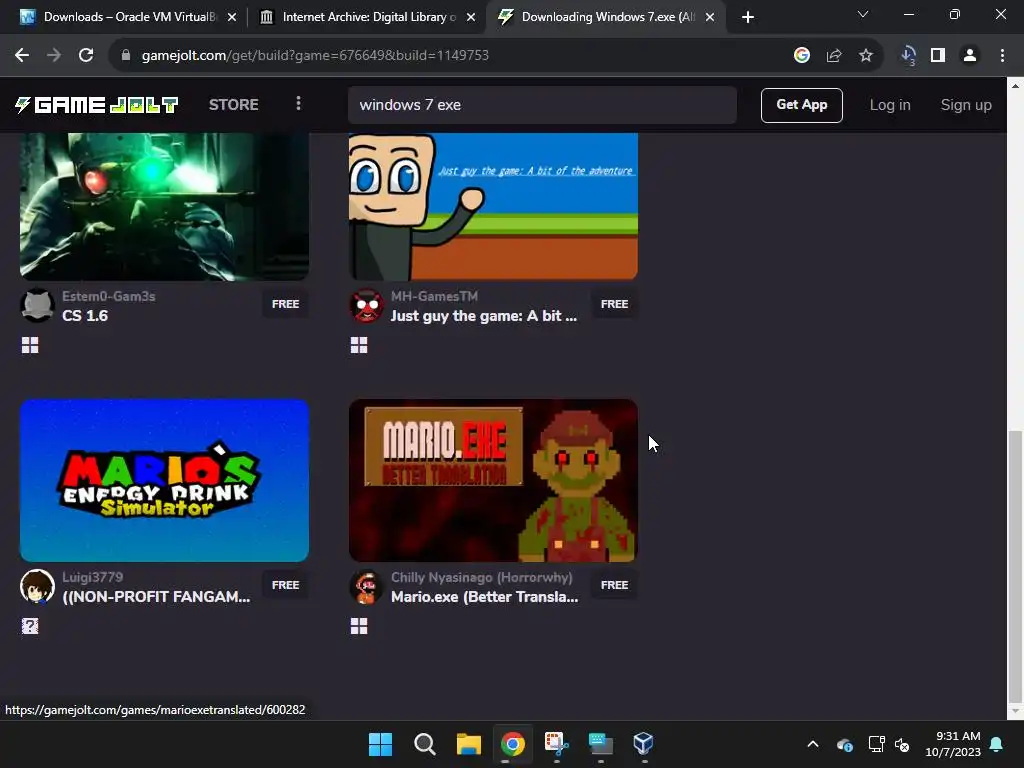Open Chrome profile avatar
This screenshot has width=1024, height=768.
[x=970, y=56]
